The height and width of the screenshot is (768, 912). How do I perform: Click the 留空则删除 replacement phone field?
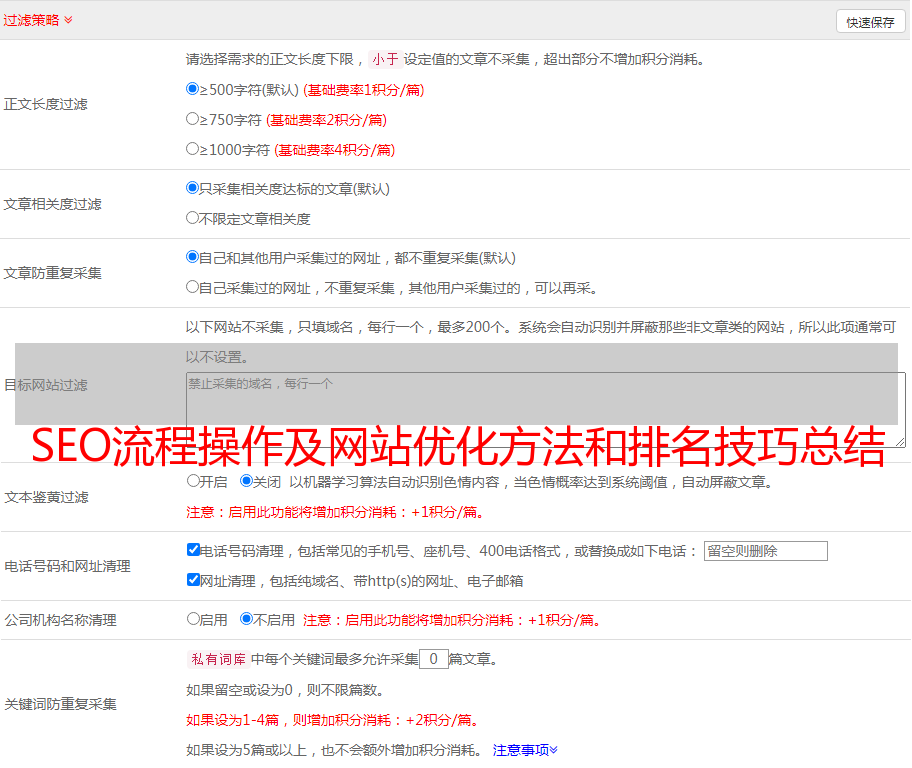coord(765,551)
